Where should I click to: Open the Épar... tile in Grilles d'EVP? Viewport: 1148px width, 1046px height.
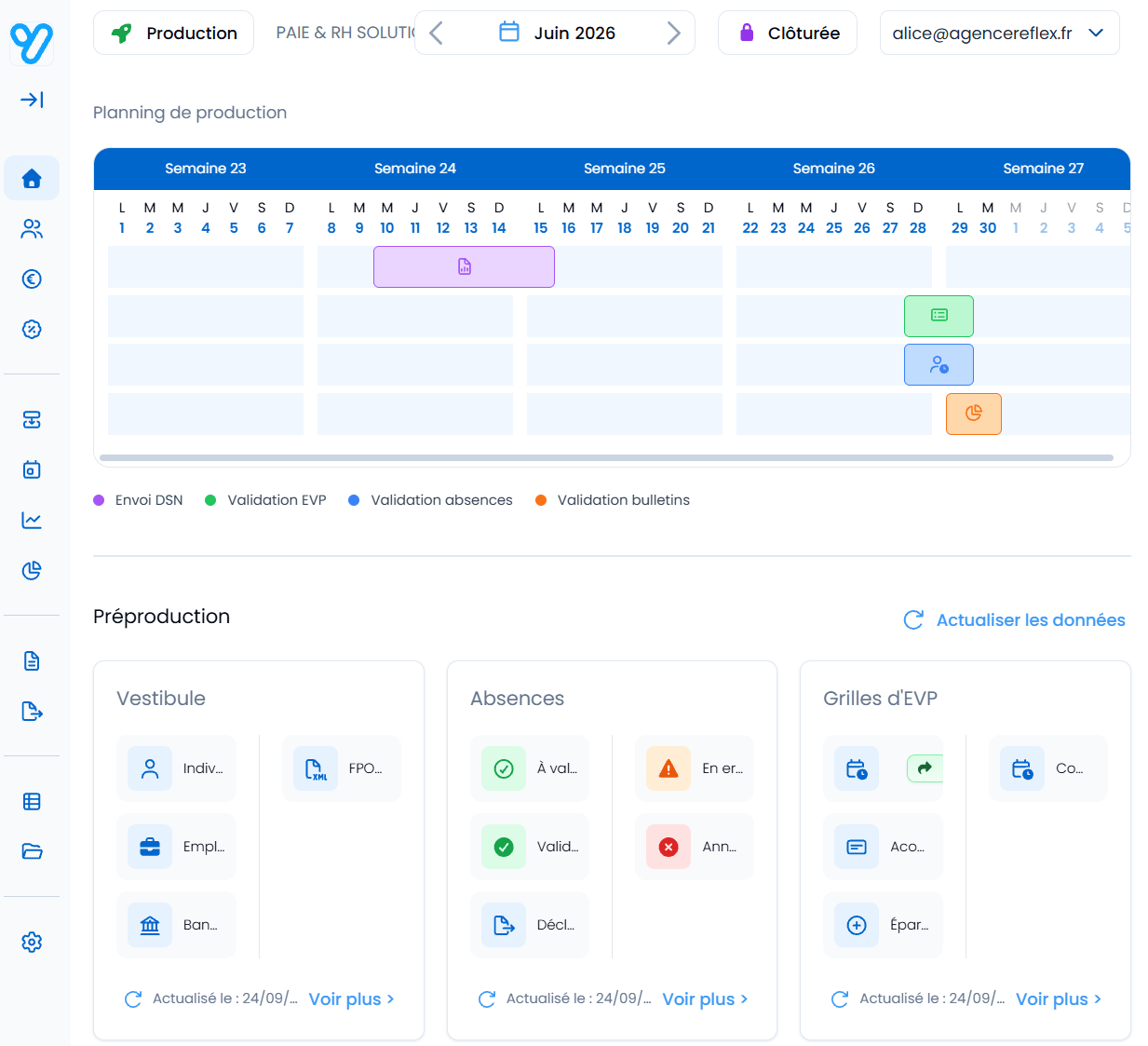click(x=883, y=925)
